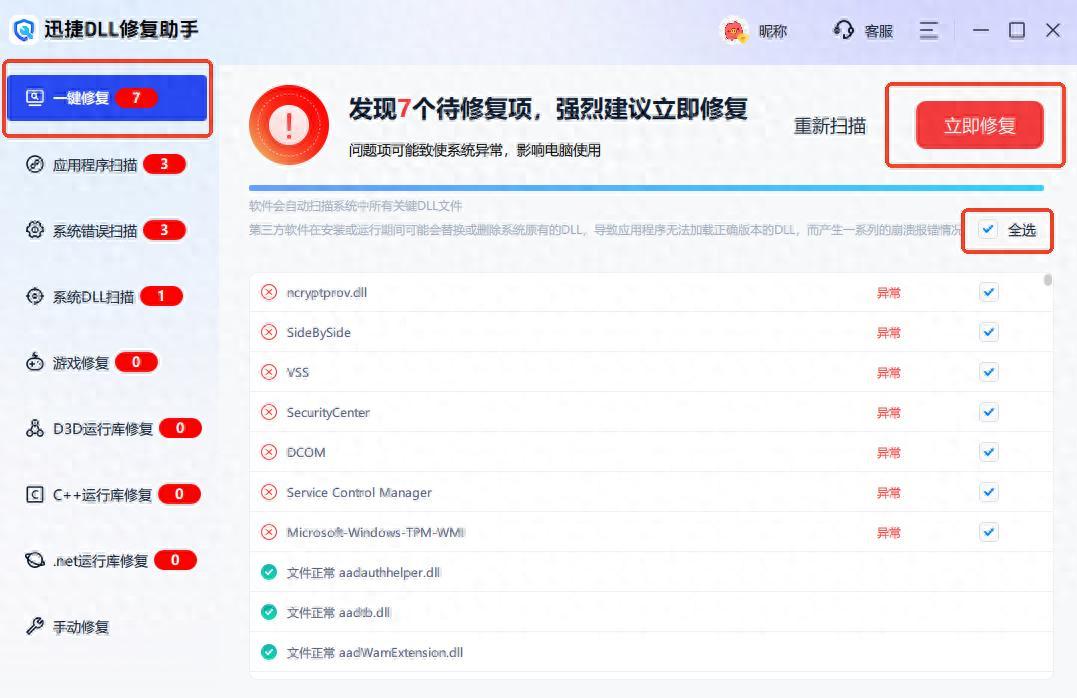Image resolution: width=1077 pixels, height=698 pixels.
Task: Click 重新扫描 to rescan
Action: point(830,126)
